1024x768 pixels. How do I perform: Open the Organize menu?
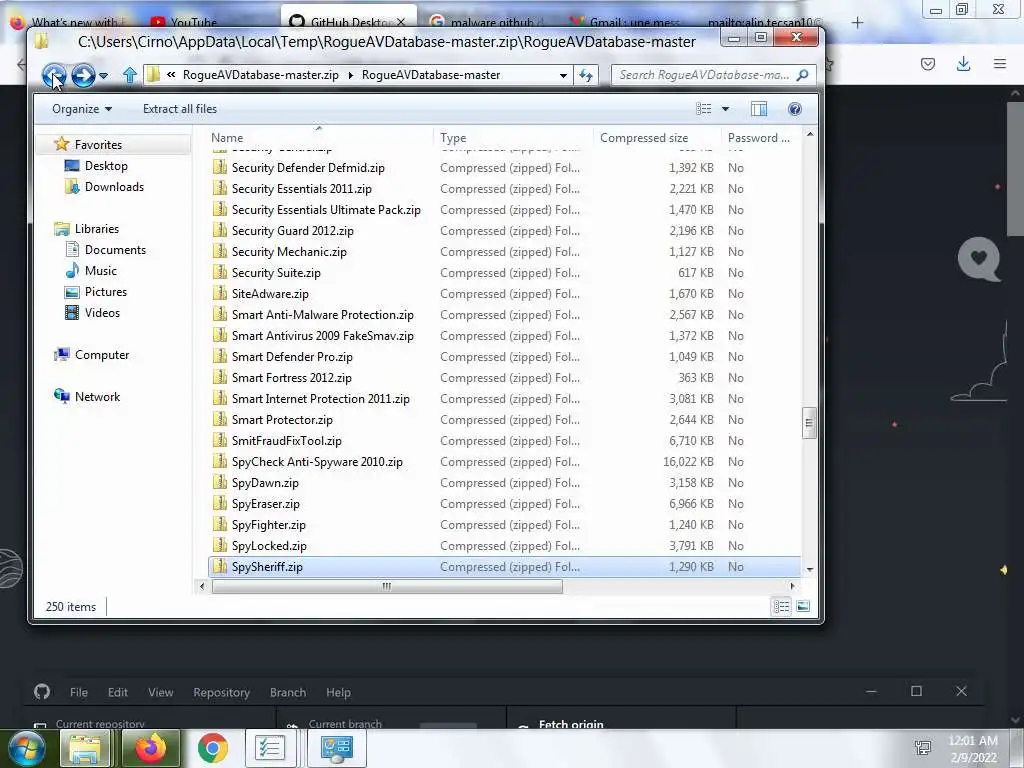coord(82,109)
